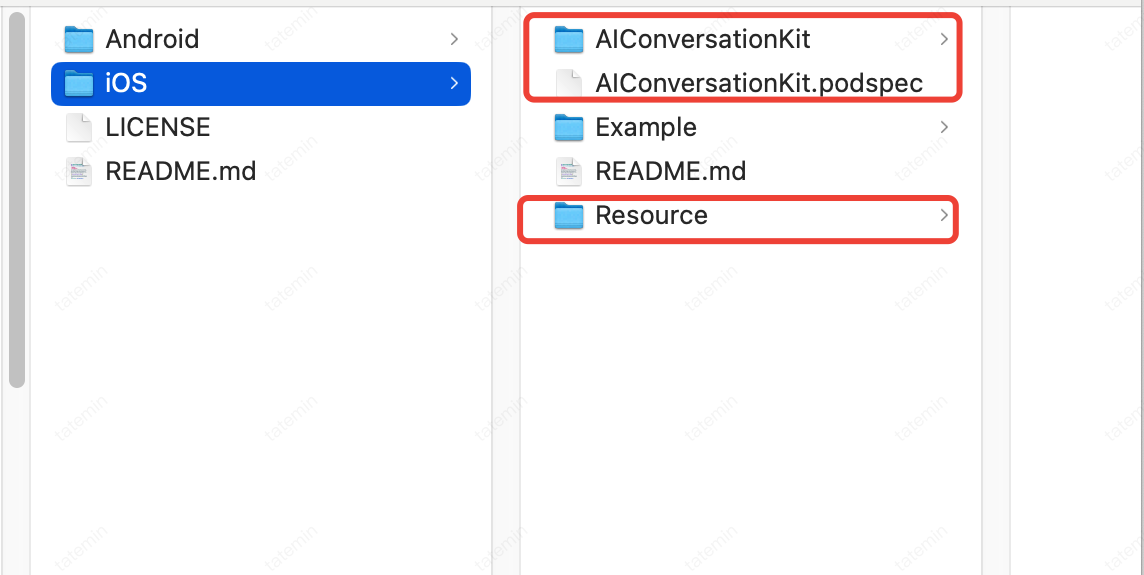Click the left column vertical scrollbar
Viewport: 1144px width, 575px height.
pos(16,200)
